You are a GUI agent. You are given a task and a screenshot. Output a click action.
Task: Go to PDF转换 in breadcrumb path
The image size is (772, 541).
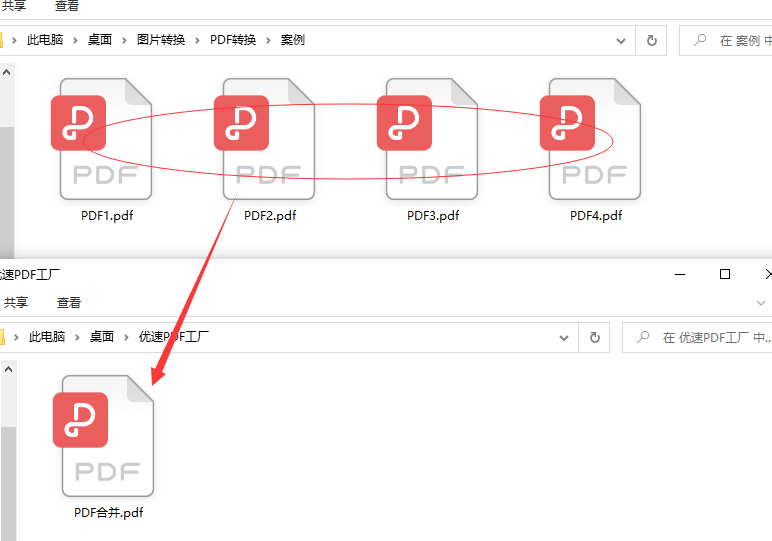tap(233, 40)
